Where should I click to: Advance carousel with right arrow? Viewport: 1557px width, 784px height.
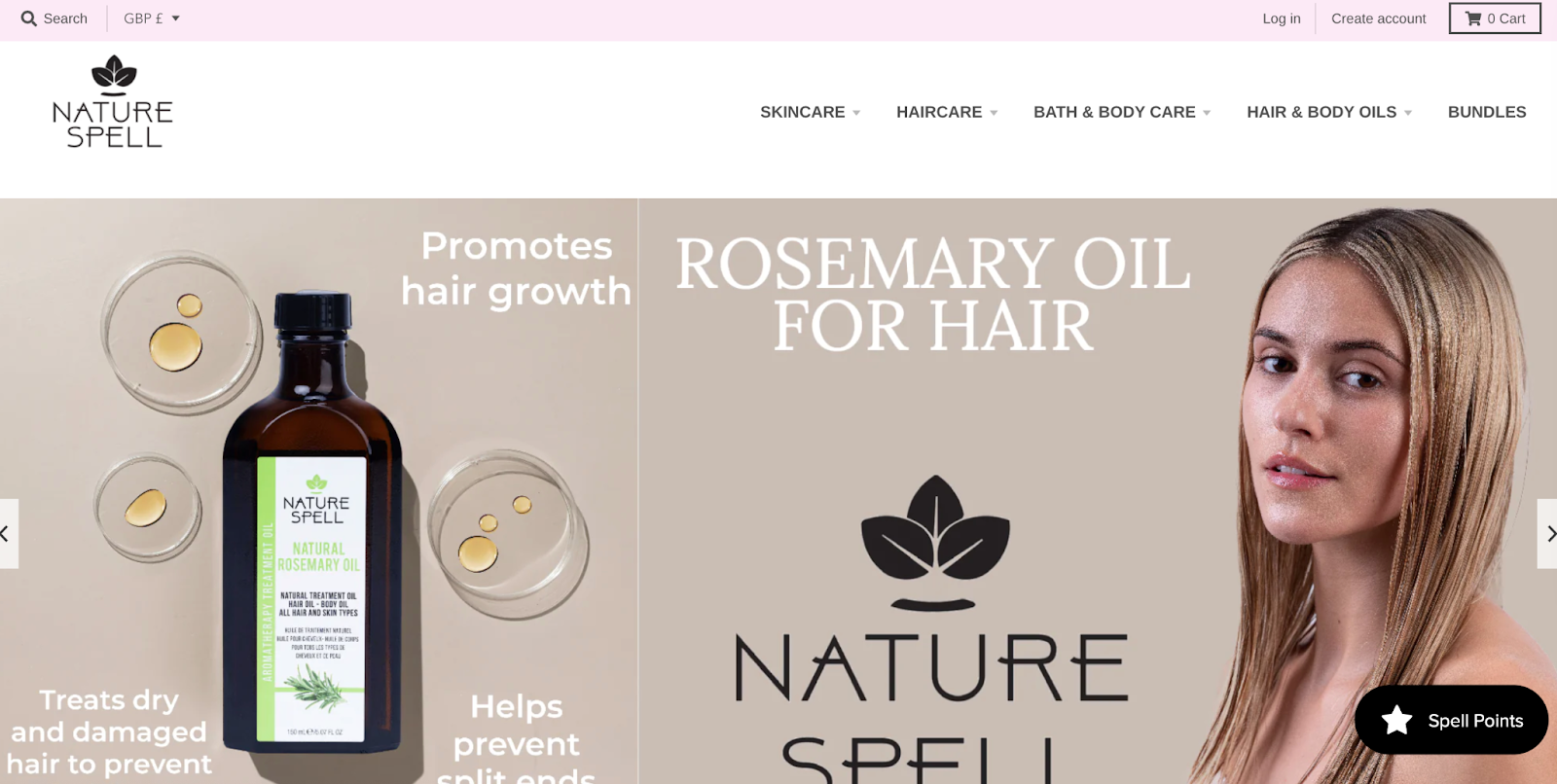point(1548,533)
